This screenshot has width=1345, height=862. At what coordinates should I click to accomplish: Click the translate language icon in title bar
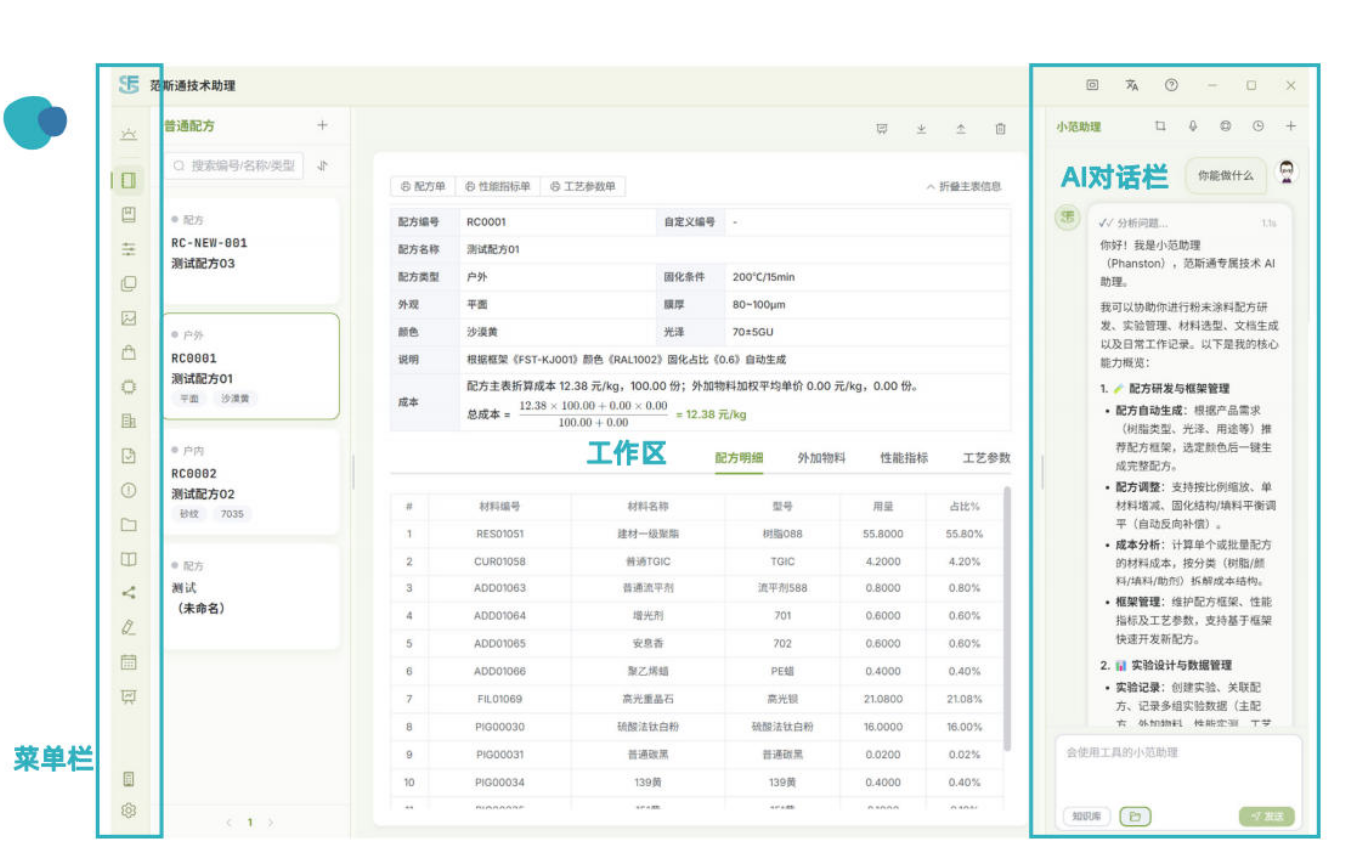(x=1132, y=86)
